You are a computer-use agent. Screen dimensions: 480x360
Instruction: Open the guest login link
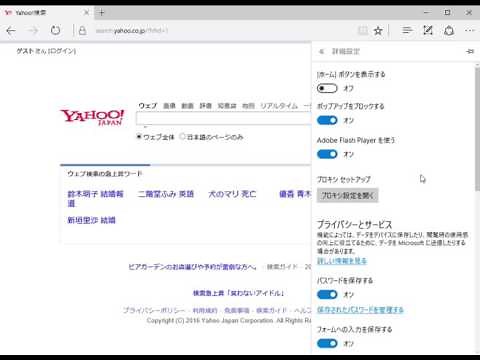pyautogui.click(x=62, y=51)
